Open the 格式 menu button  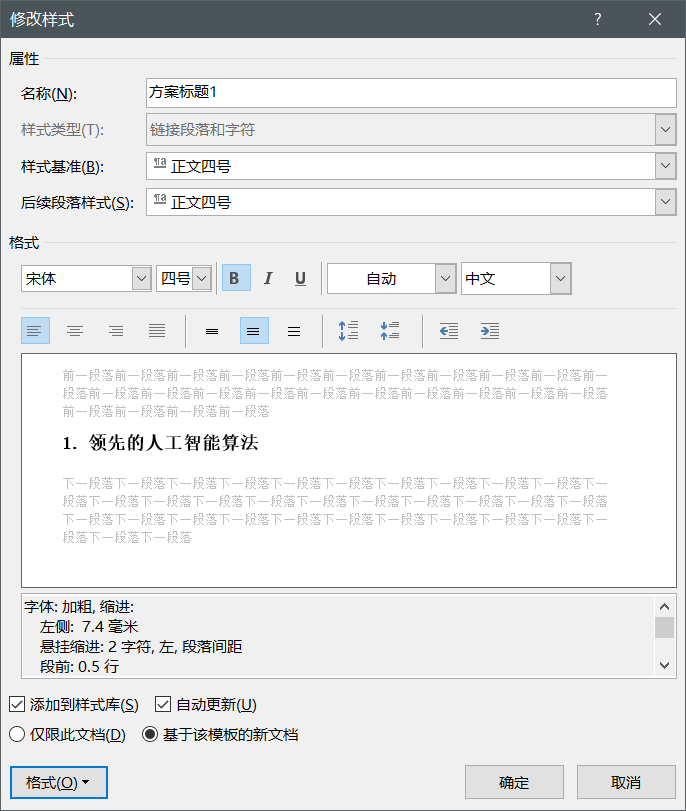click(58, 782)
